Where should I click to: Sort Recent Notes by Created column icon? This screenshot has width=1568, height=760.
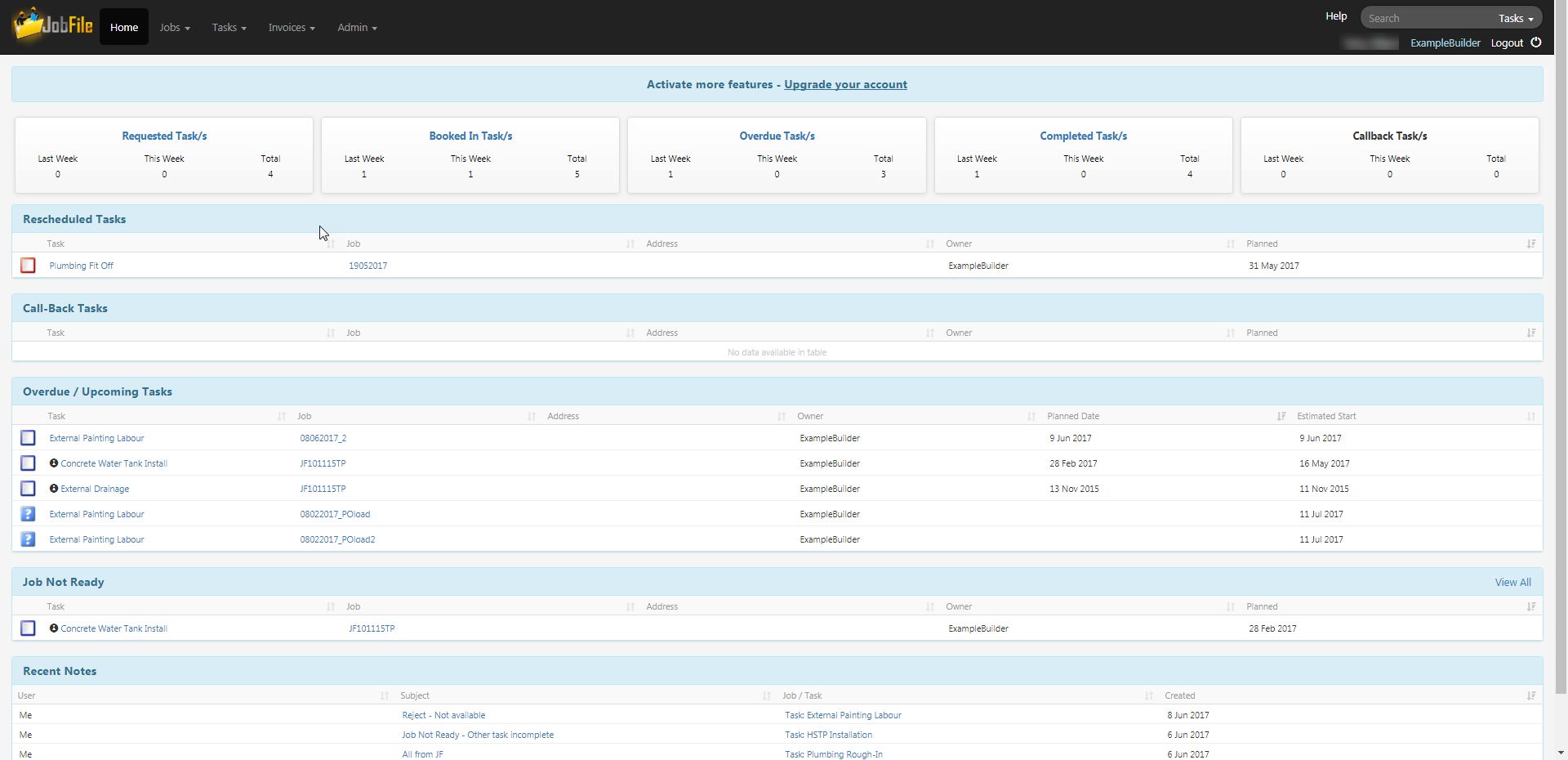pyautogui.click(x=1531, y=695)
